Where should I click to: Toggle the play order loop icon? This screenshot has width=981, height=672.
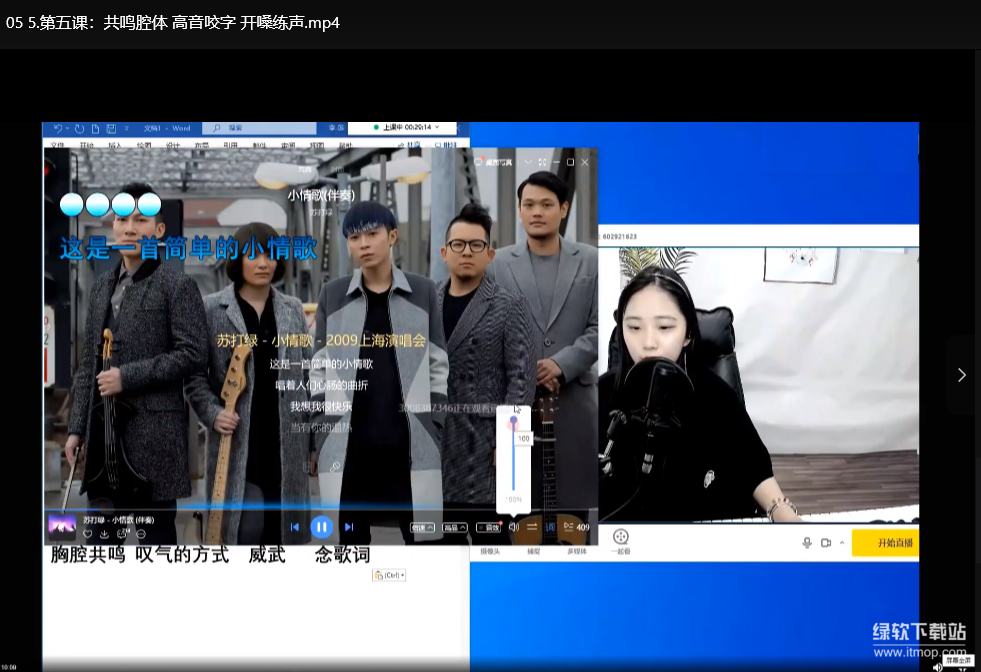tap(532, 527)
